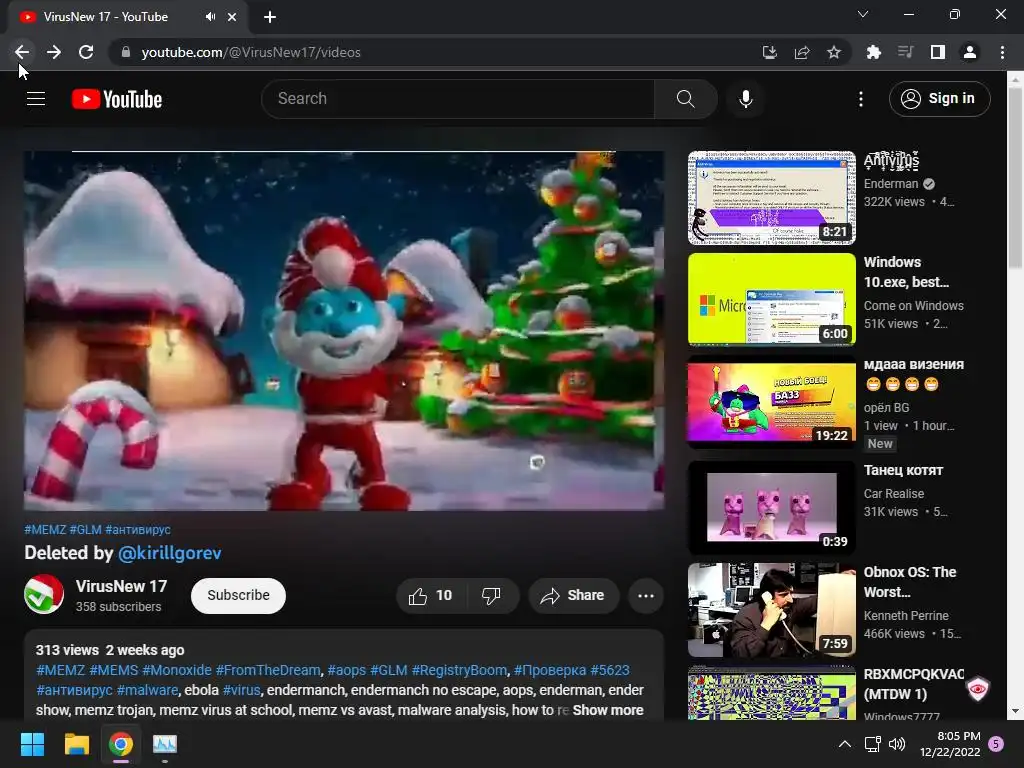Go to the YouTube home logo
The height and width of the screenshot is (768, 1024).
[x=117, y=99]
